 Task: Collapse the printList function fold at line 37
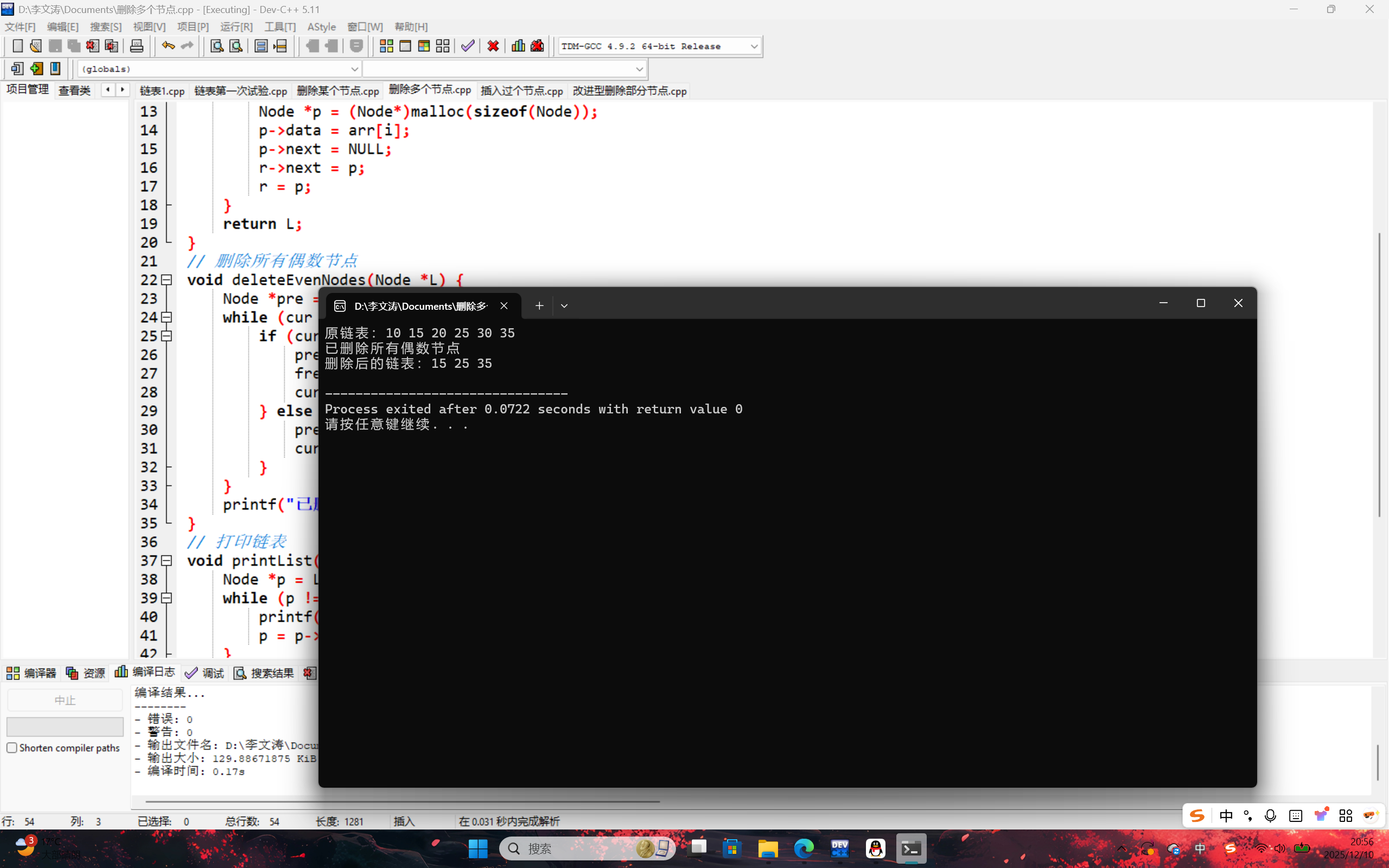167,561
